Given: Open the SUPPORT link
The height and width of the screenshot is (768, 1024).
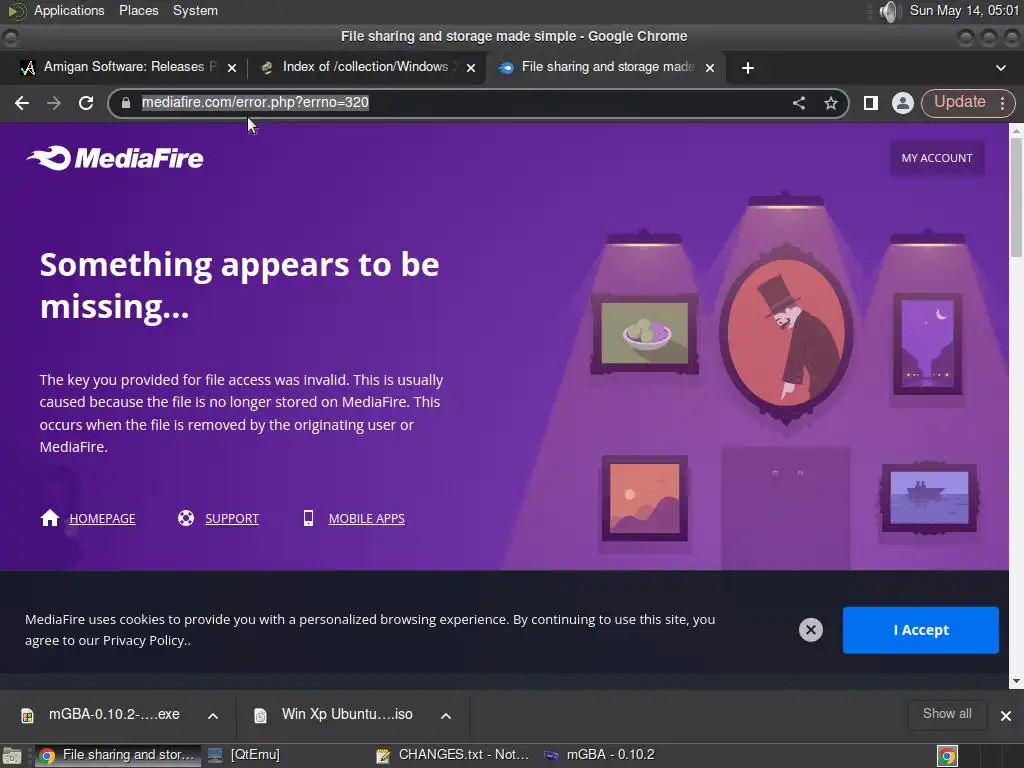Looking at the screenshot, I should [x=232, y=519].
